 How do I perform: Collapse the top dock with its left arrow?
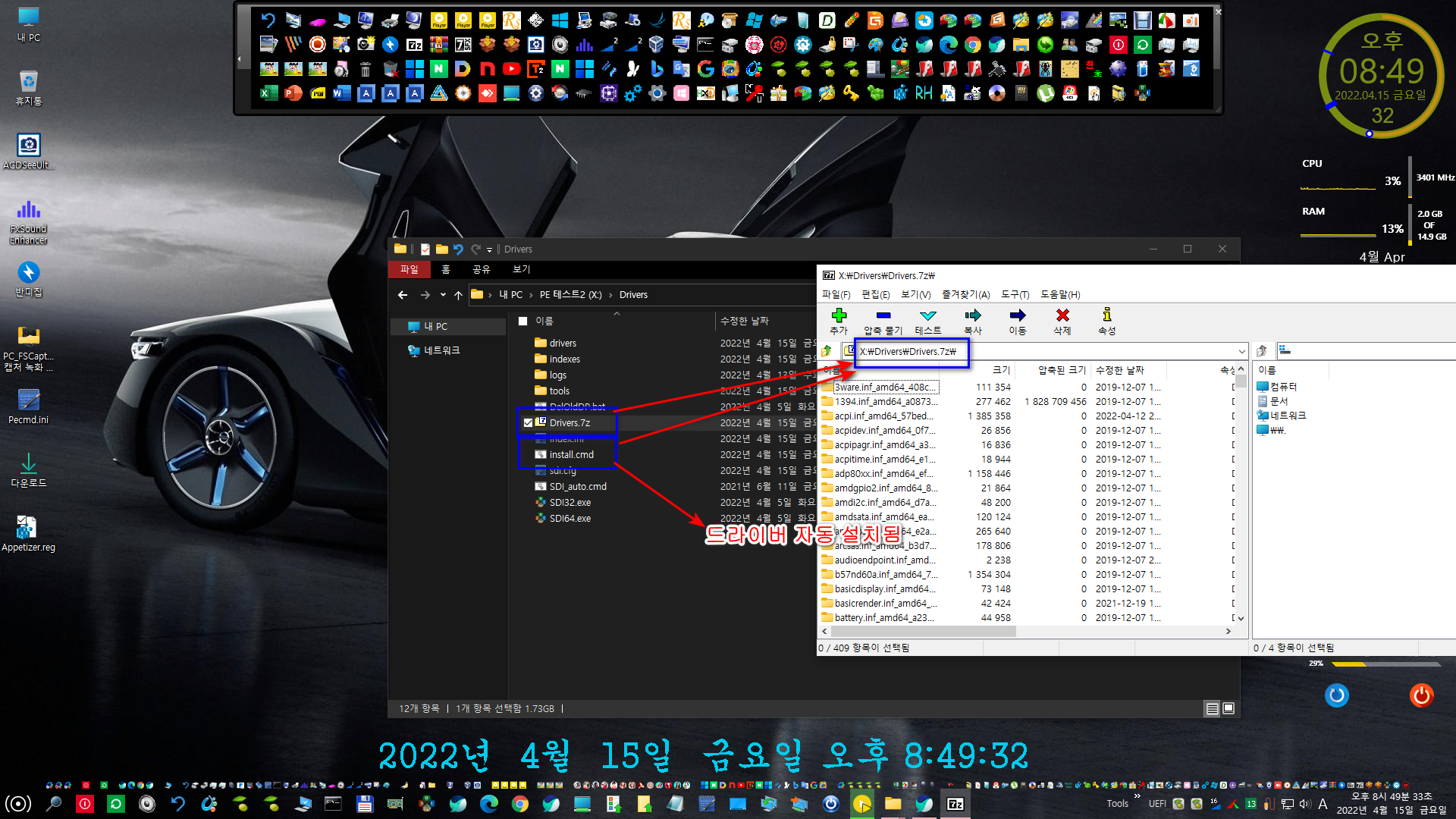240,58
